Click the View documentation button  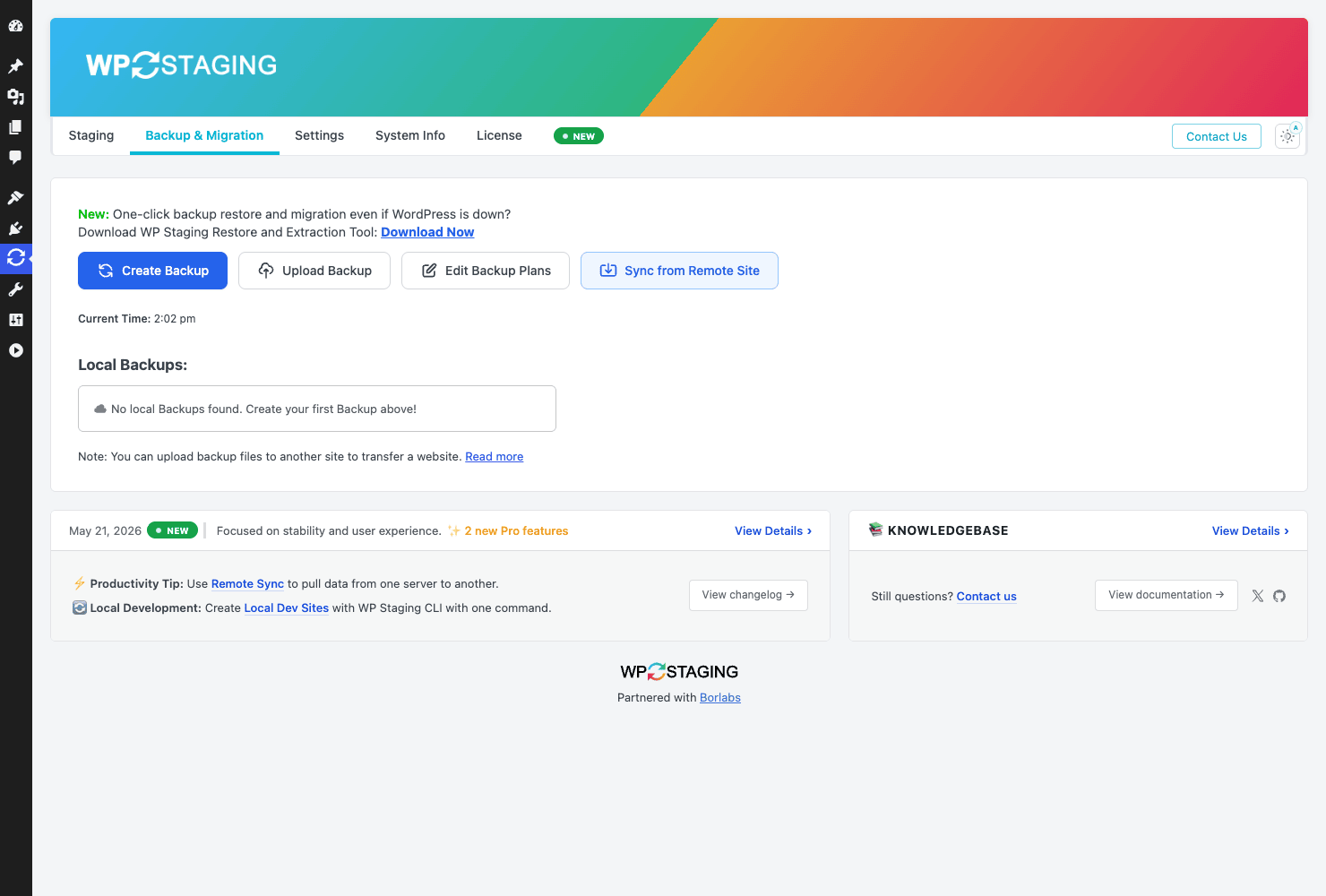(1167, 595)
